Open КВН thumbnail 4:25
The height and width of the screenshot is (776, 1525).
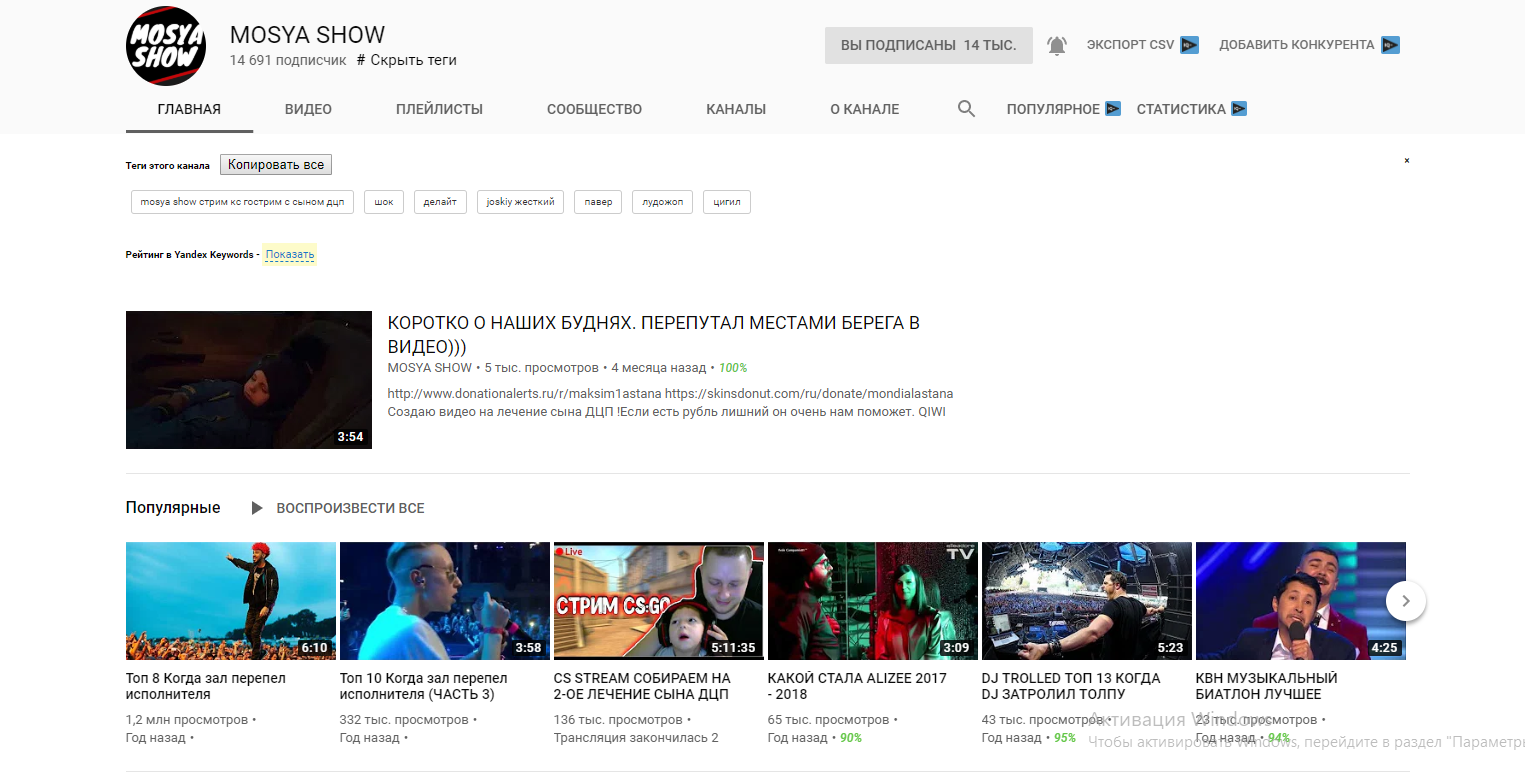pos(1301,601)
